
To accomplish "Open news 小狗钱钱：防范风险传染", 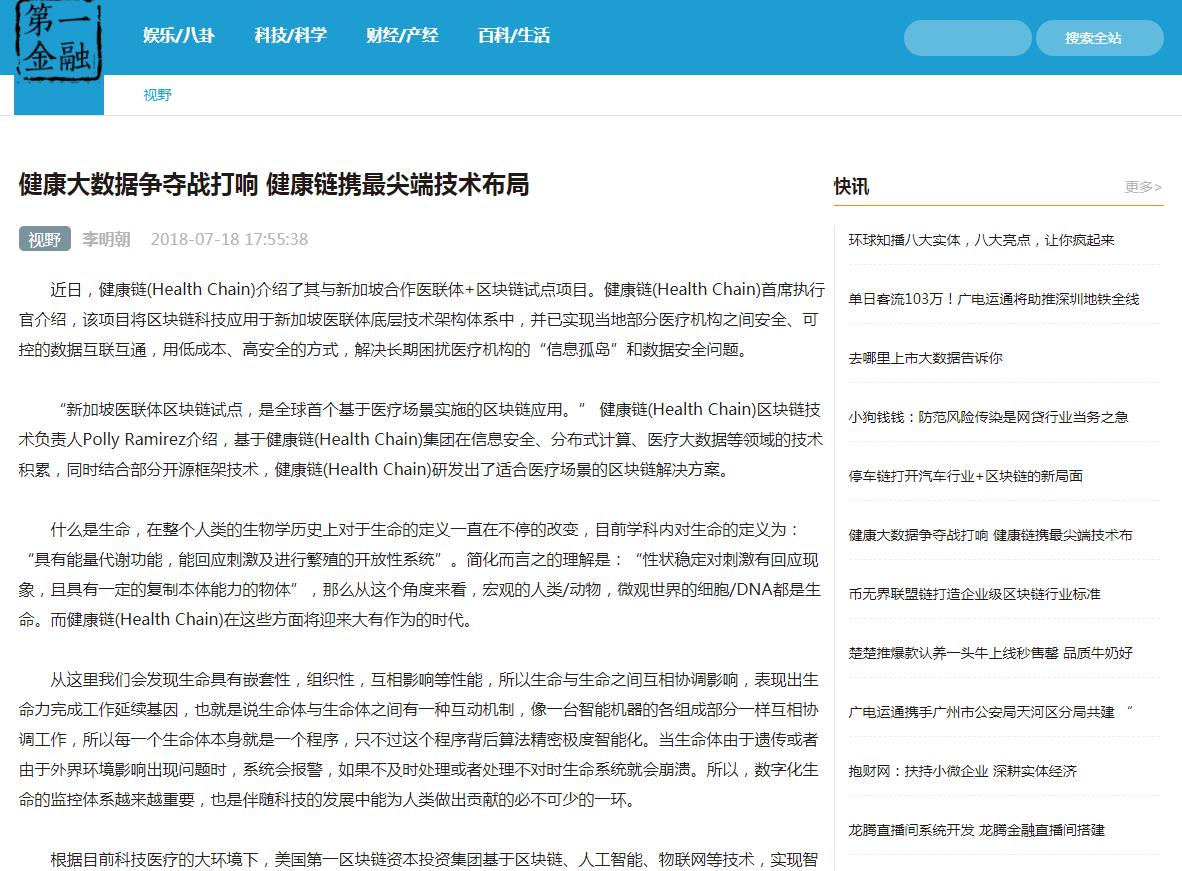I will (x=988, y=416).
